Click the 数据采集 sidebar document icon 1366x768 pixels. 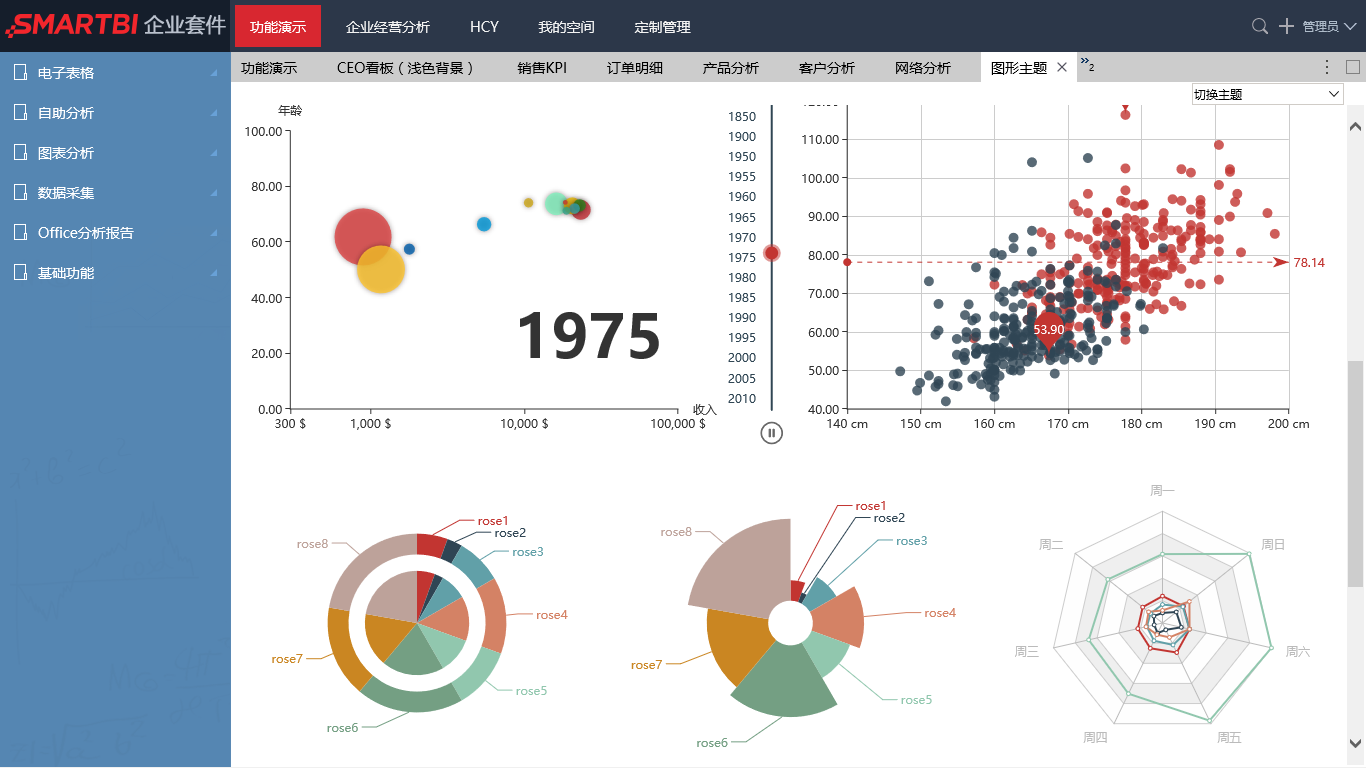coord(20,193)
